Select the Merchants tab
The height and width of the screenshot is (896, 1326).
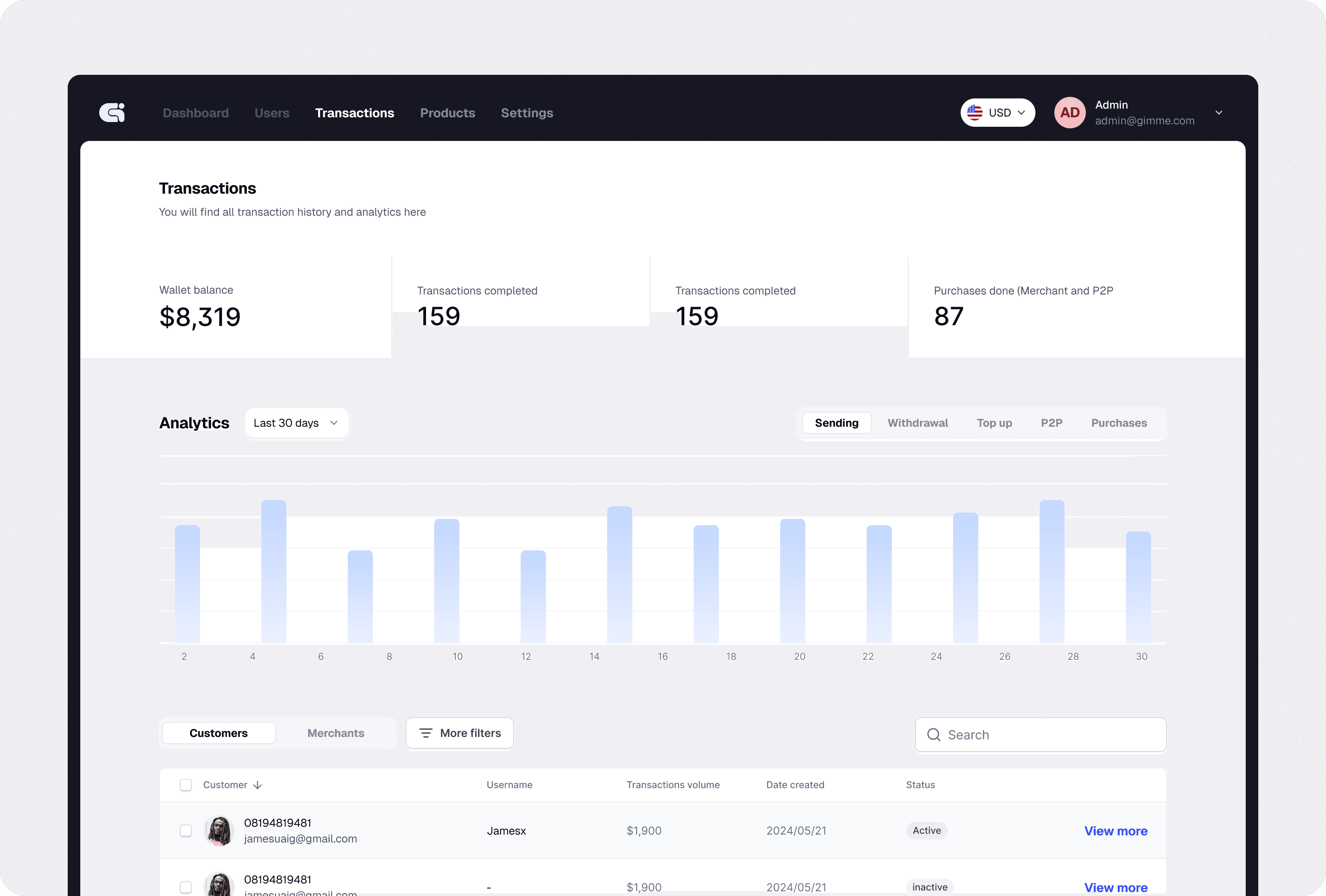point(335,733)
